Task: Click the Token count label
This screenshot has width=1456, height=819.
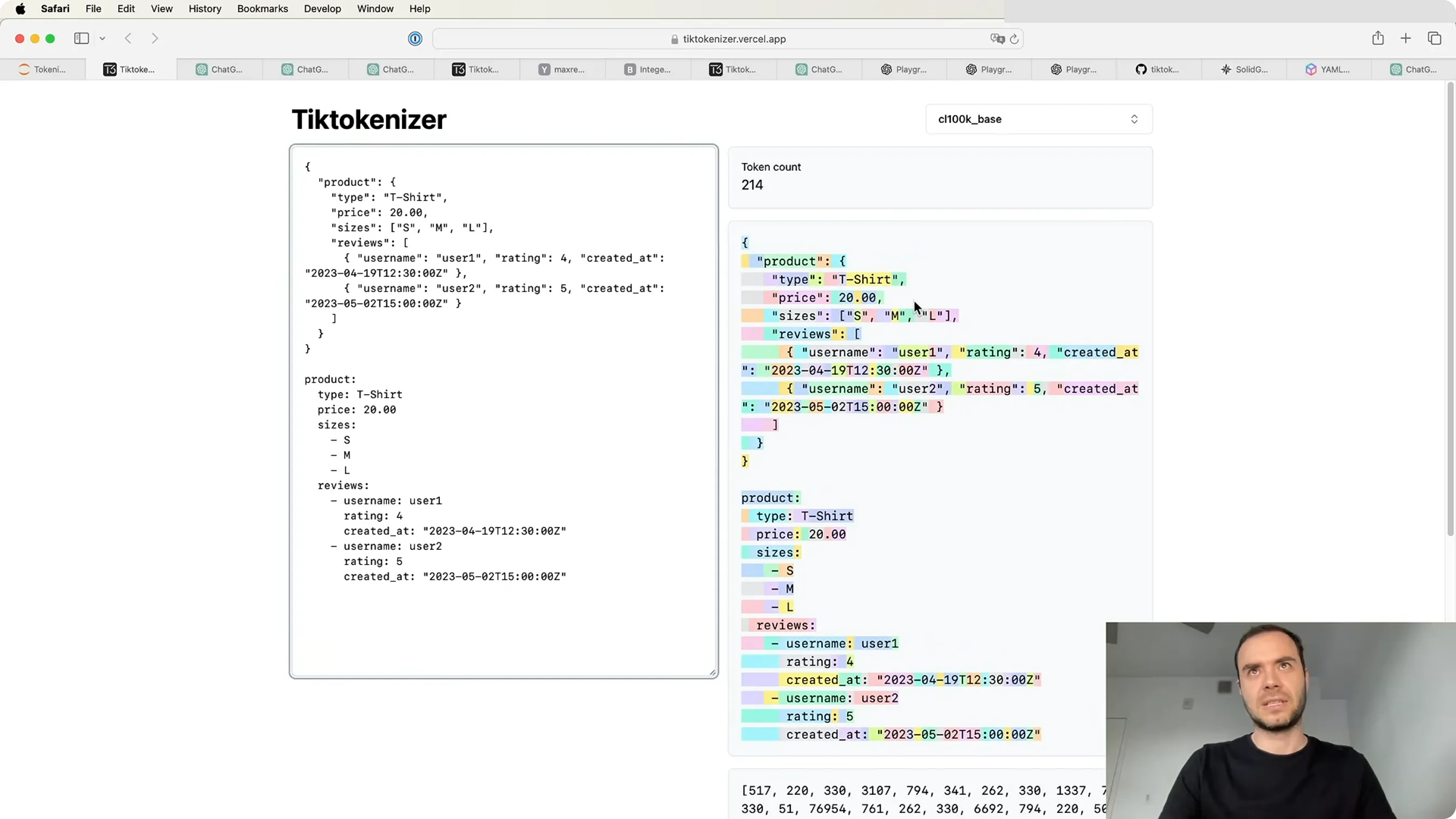Action: [771, 167]
